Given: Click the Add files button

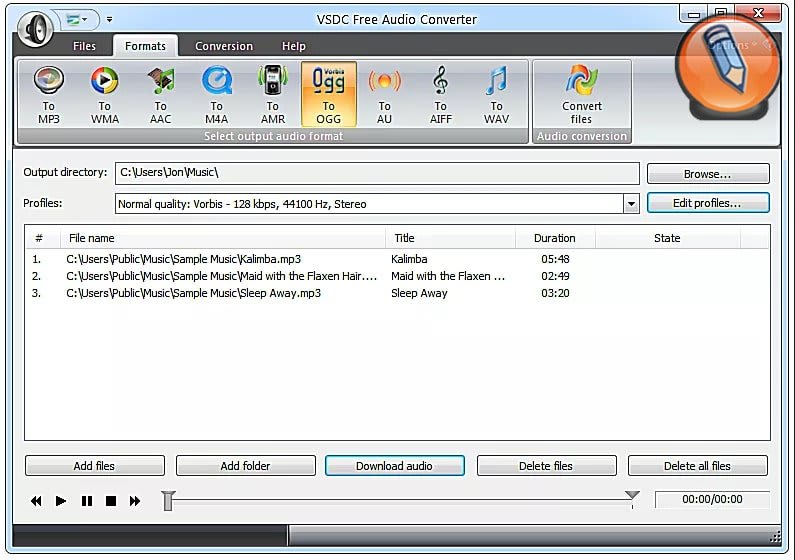Looking at the screenshot, I should pos(95,465).
